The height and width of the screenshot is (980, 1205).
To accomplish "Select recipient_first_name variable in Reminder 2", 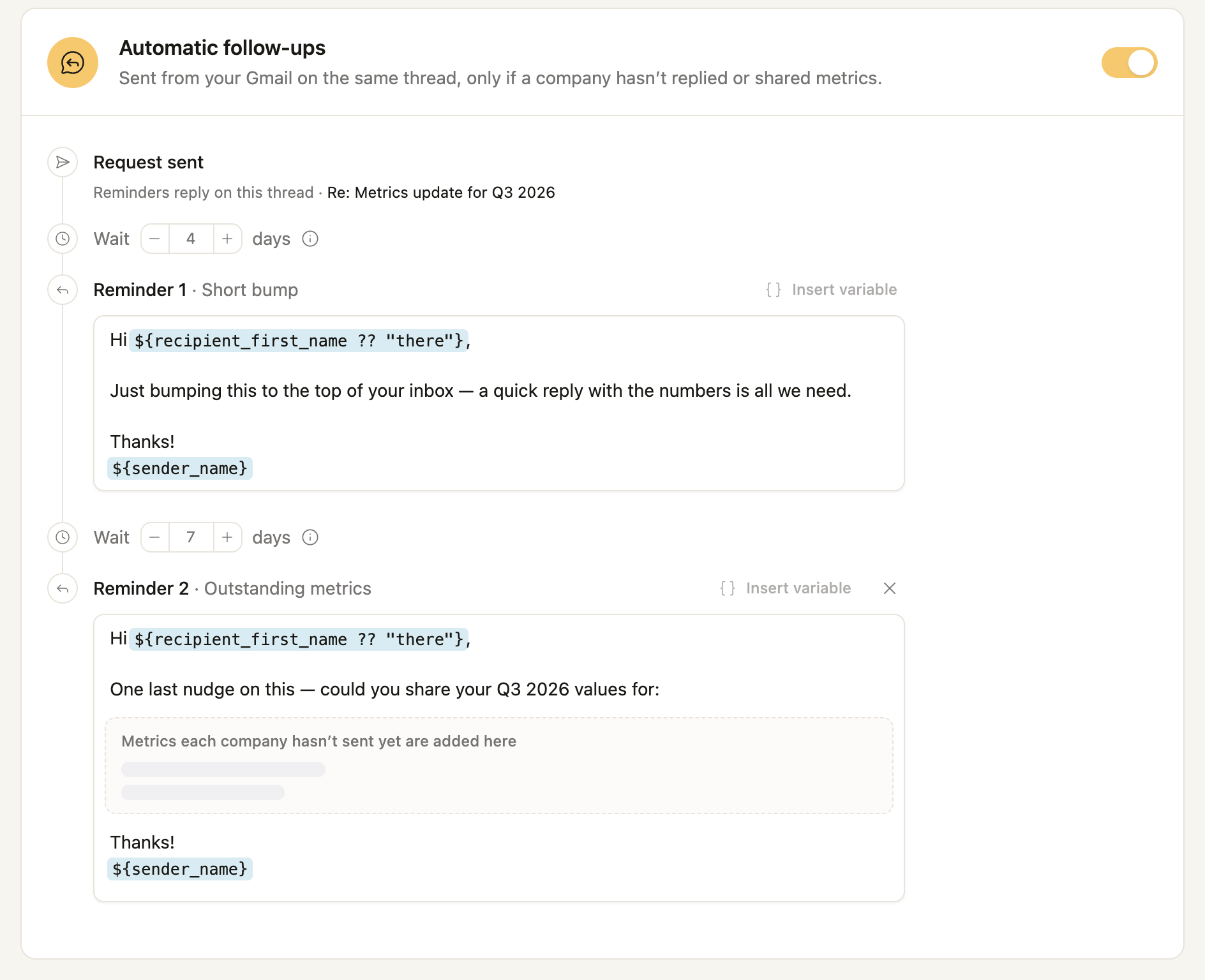I will point(299,639).
